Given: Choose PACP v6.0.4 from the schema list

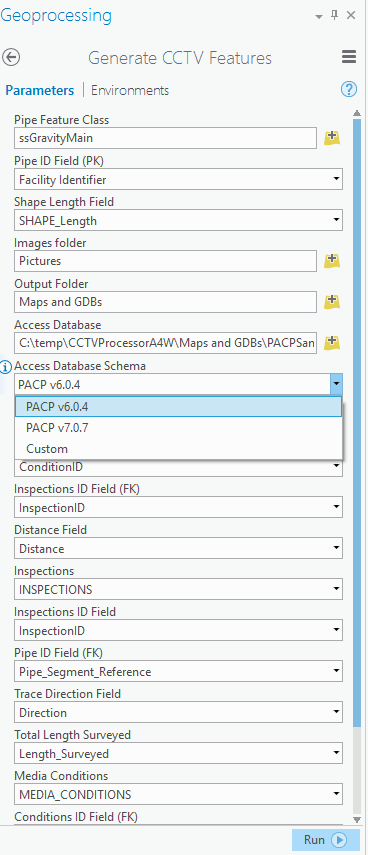Looking at the screenshot, I should coord(178,407).
